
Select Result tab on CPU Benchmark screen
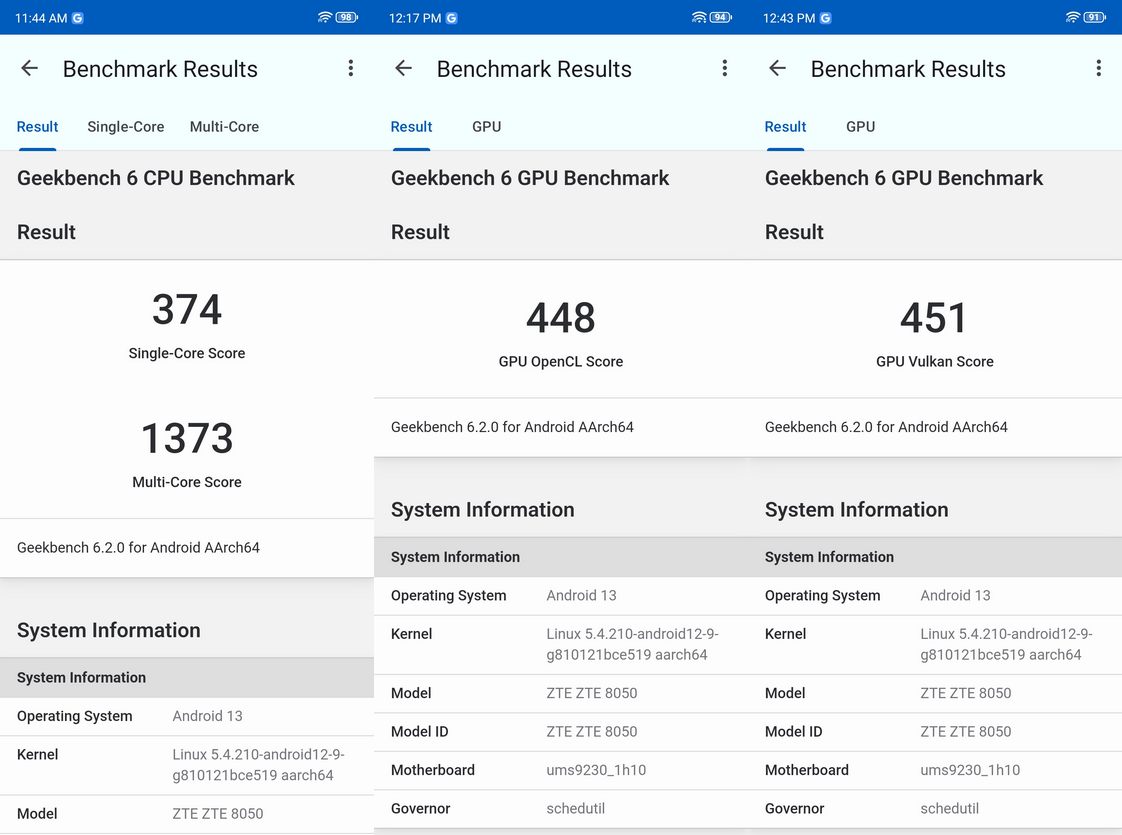(x=37, y=127)
